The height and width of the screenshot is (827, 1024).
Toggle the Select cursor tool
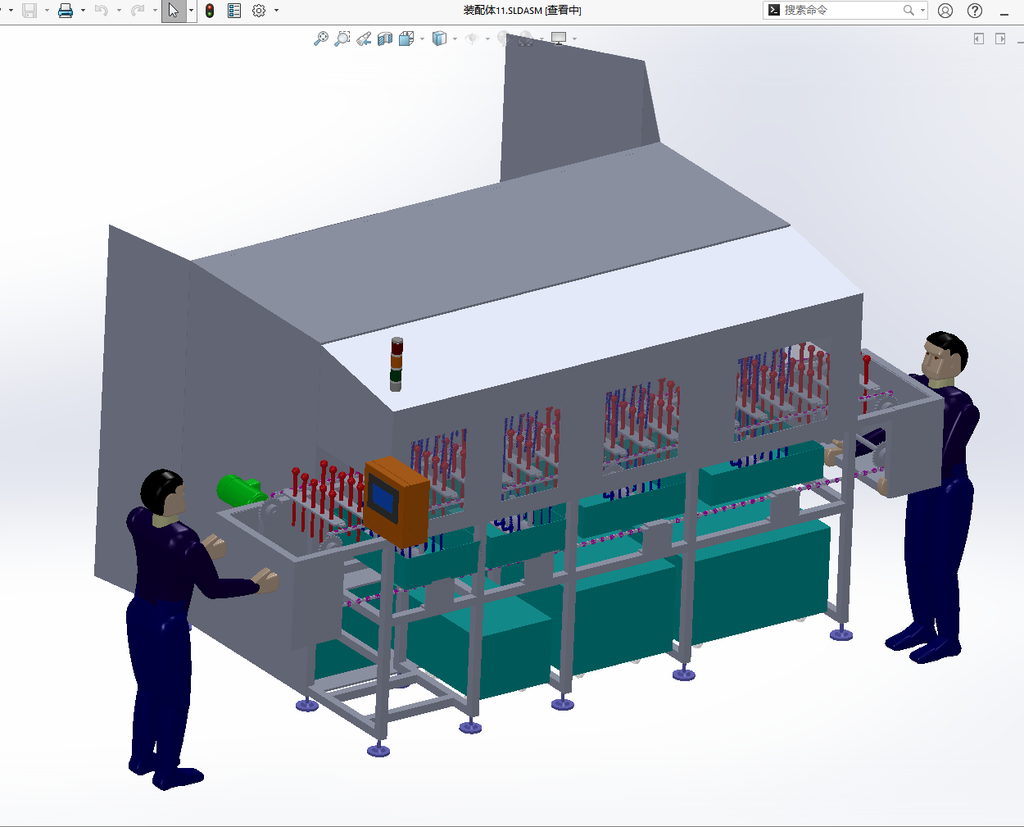(173, 10)
